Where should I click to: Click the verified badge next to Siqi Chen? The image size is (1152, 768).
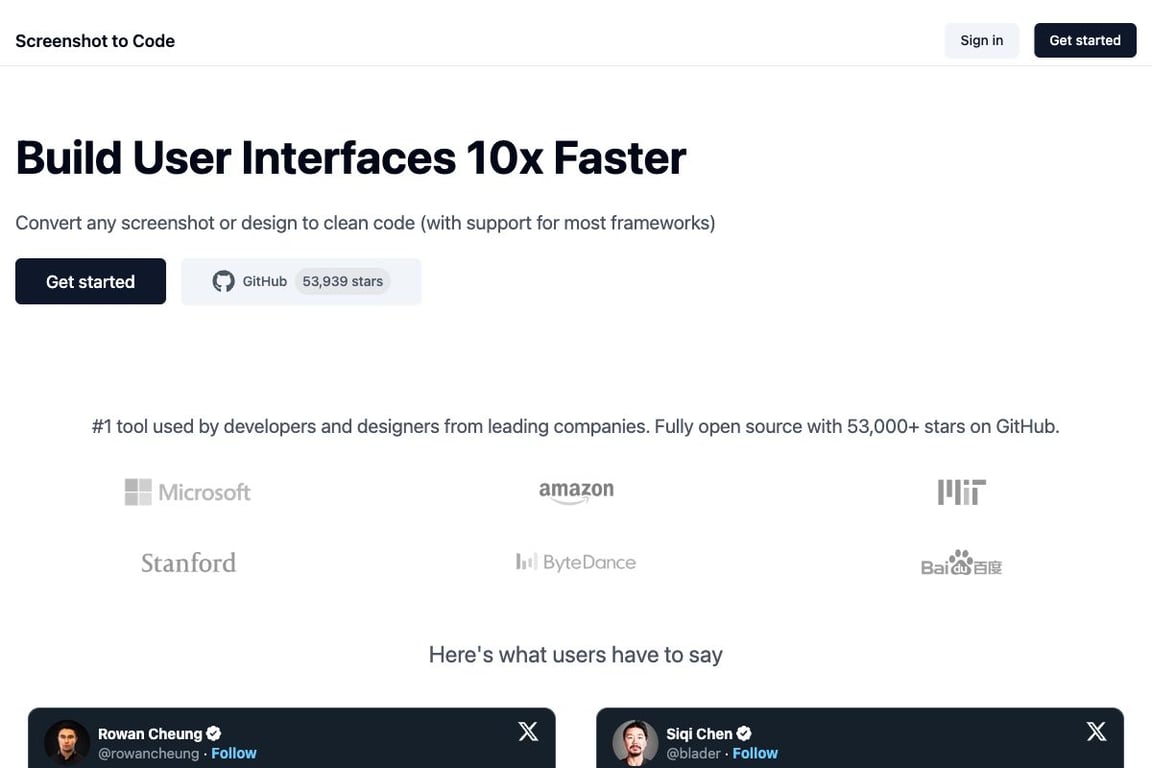744,733
